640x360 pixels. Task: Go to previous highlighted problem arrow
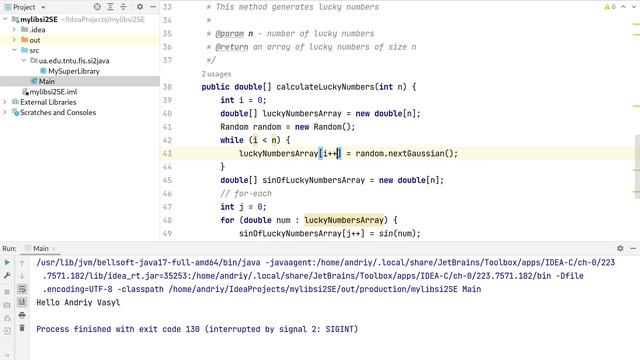pos(623,7)
